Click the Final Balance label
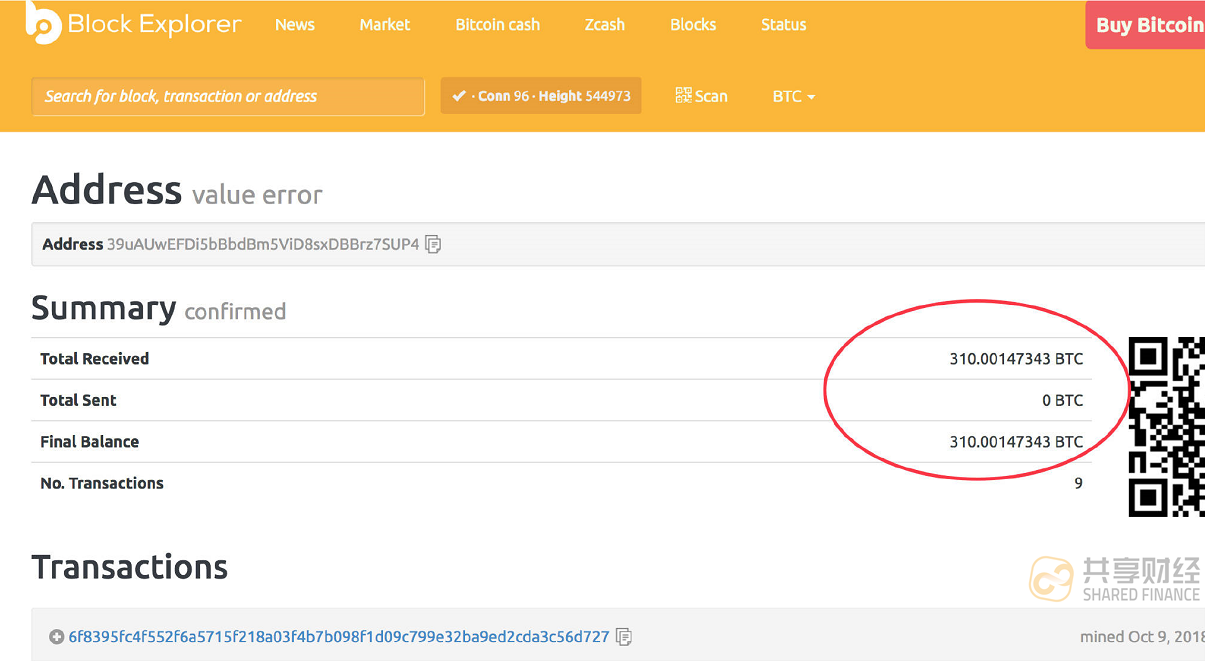The image size is (1205, 661). (89, 442)
